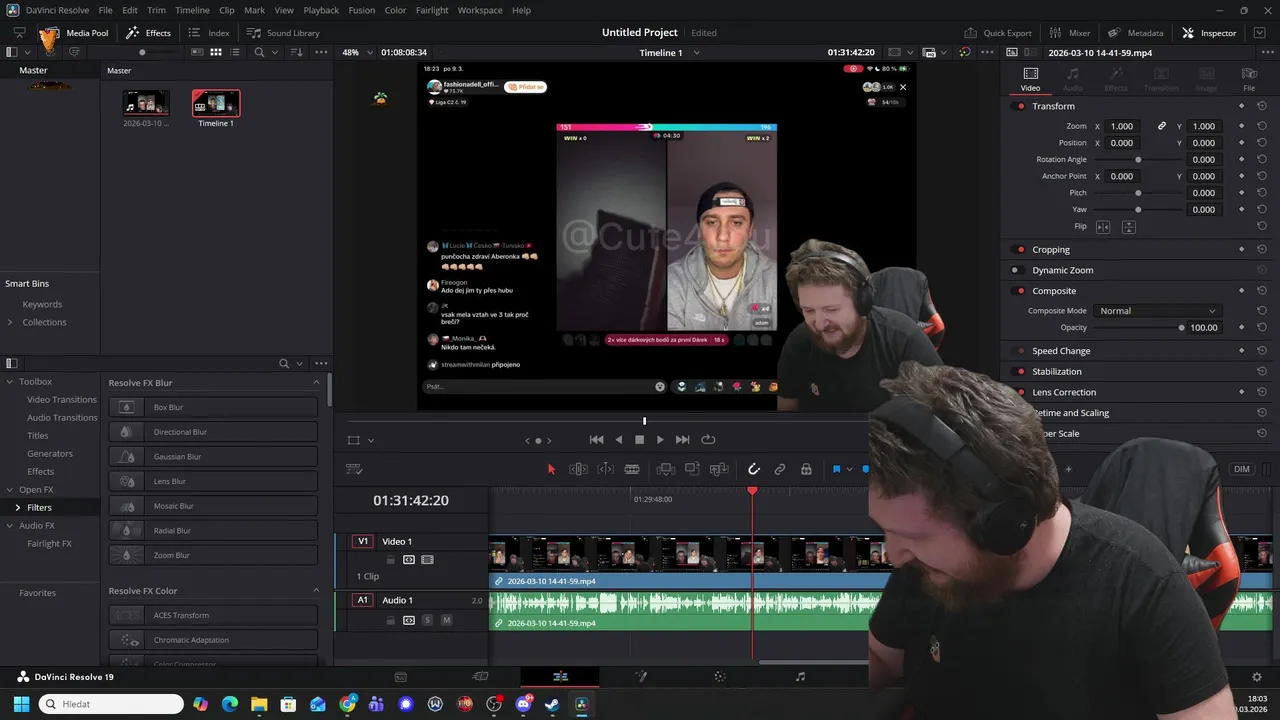Reset the Transform section
The image size is (1280, 720).
coord(1262,106)
